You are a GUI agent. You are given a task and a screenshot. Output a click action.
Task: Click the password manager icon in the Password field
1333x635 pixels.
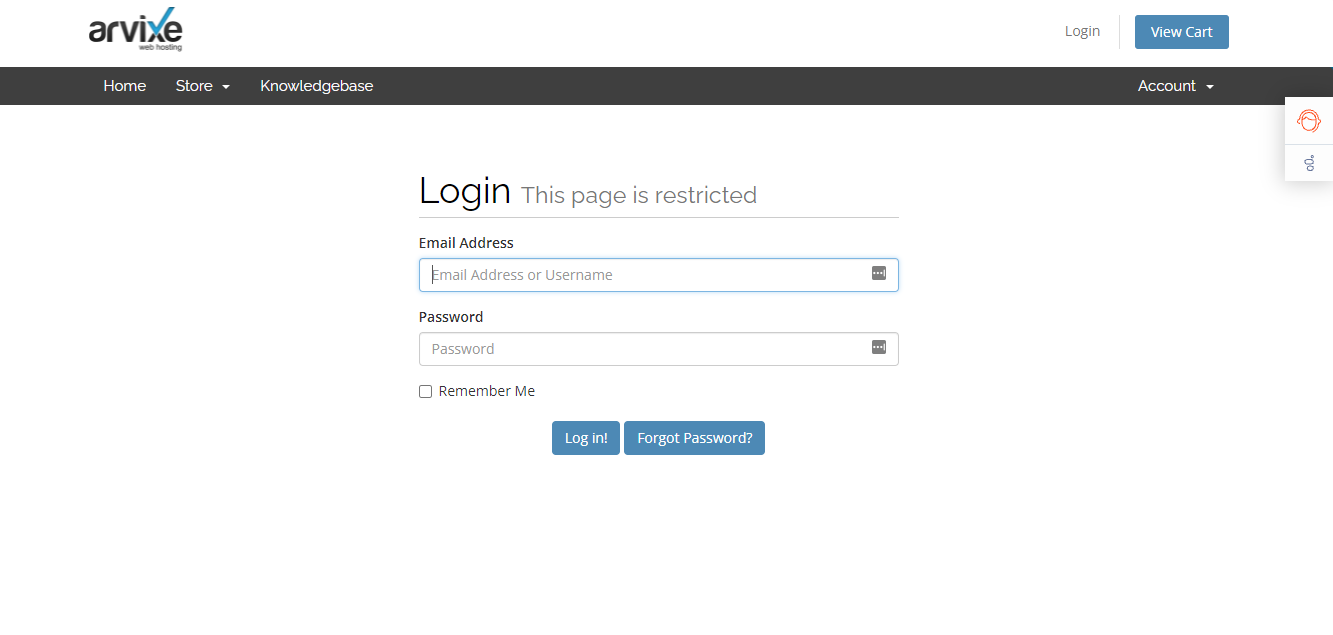click(879, 347)
